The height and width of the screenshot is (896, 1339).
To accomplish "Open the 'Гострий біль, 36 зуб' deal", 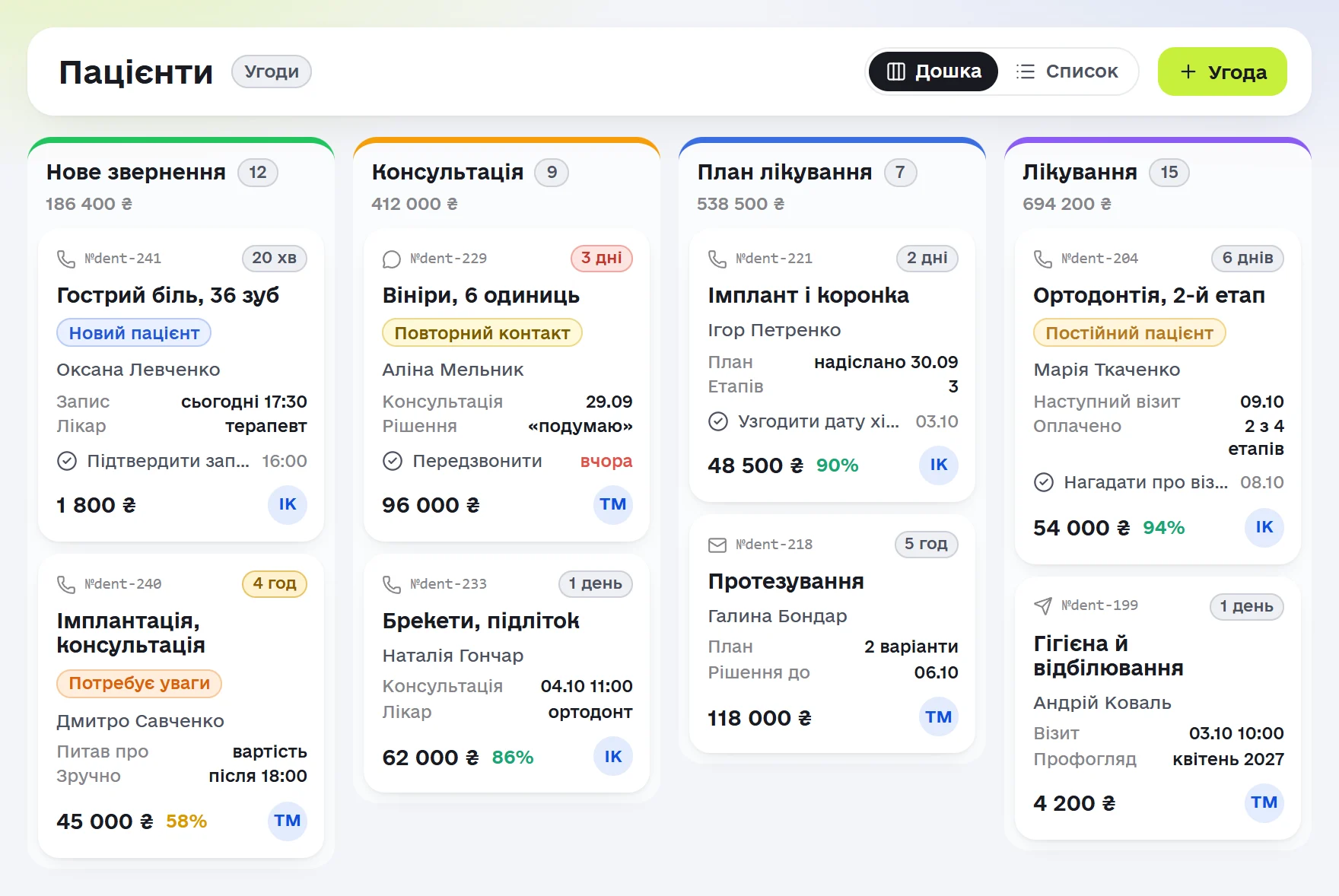I will (168, 295).
